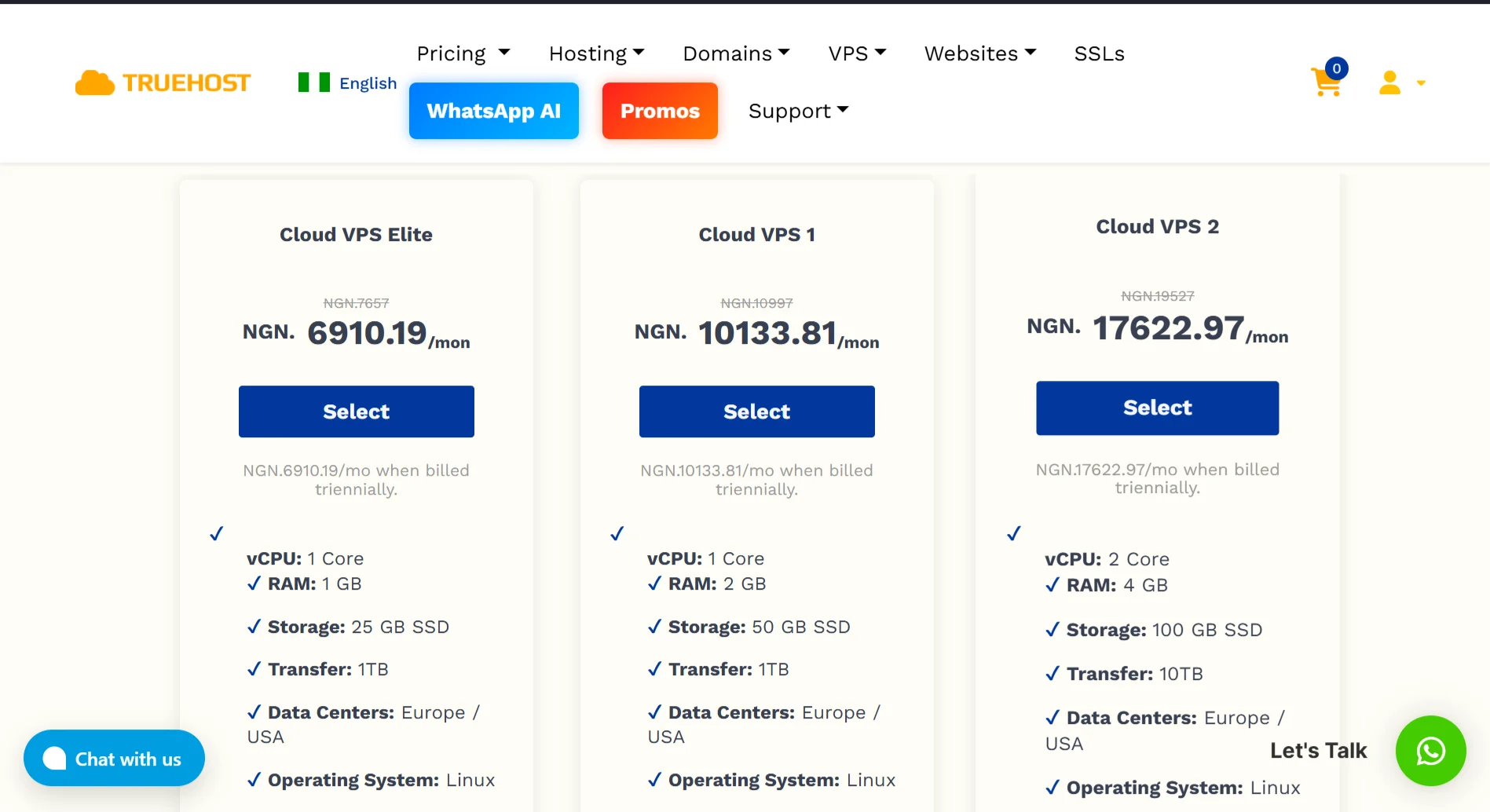Switch language via English link
This screenshot has width=1490, height=812.
tap(368, 83)
